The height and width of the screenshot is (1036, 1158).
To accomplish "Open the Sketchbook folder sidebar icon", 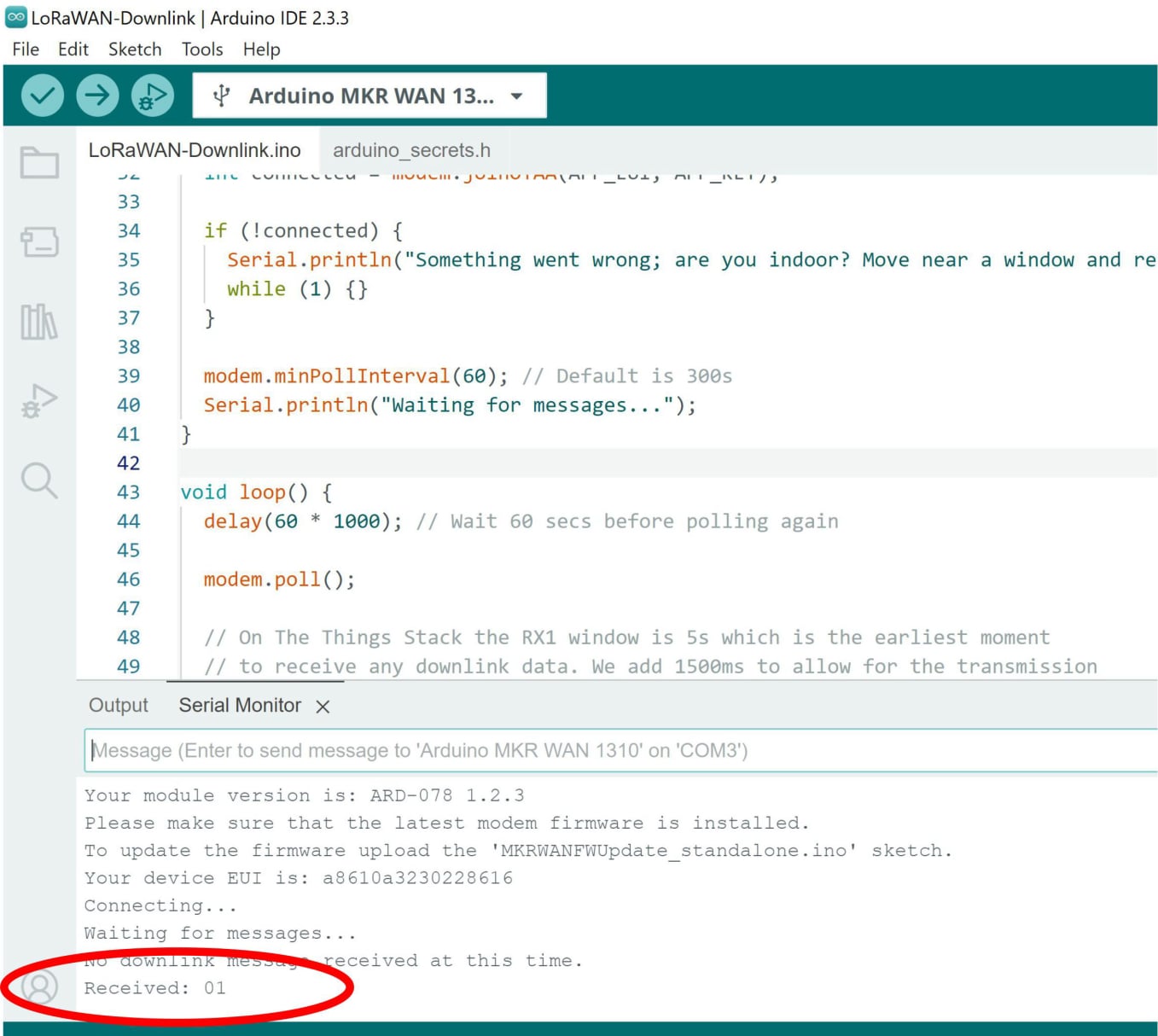I will point(39,162).
